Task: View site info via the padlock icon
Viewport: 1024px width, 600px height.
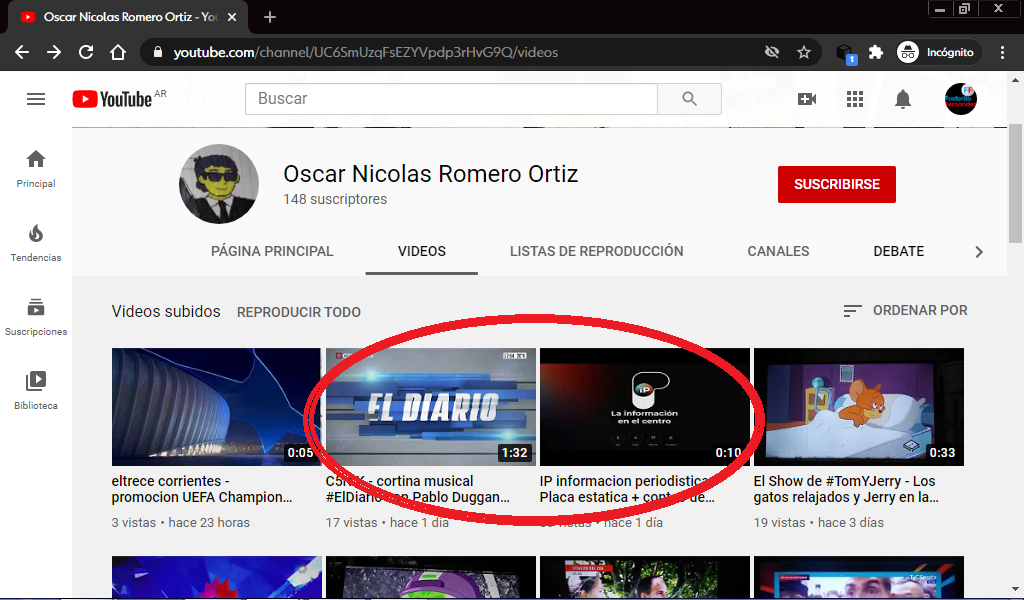Action: pyautogui.click(x=157, y=52)
